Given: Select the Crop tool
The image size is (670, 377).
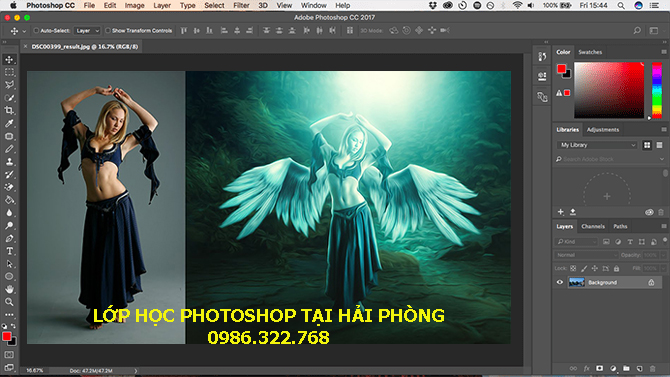Looking at the screenshot, I should coord(9,111).
